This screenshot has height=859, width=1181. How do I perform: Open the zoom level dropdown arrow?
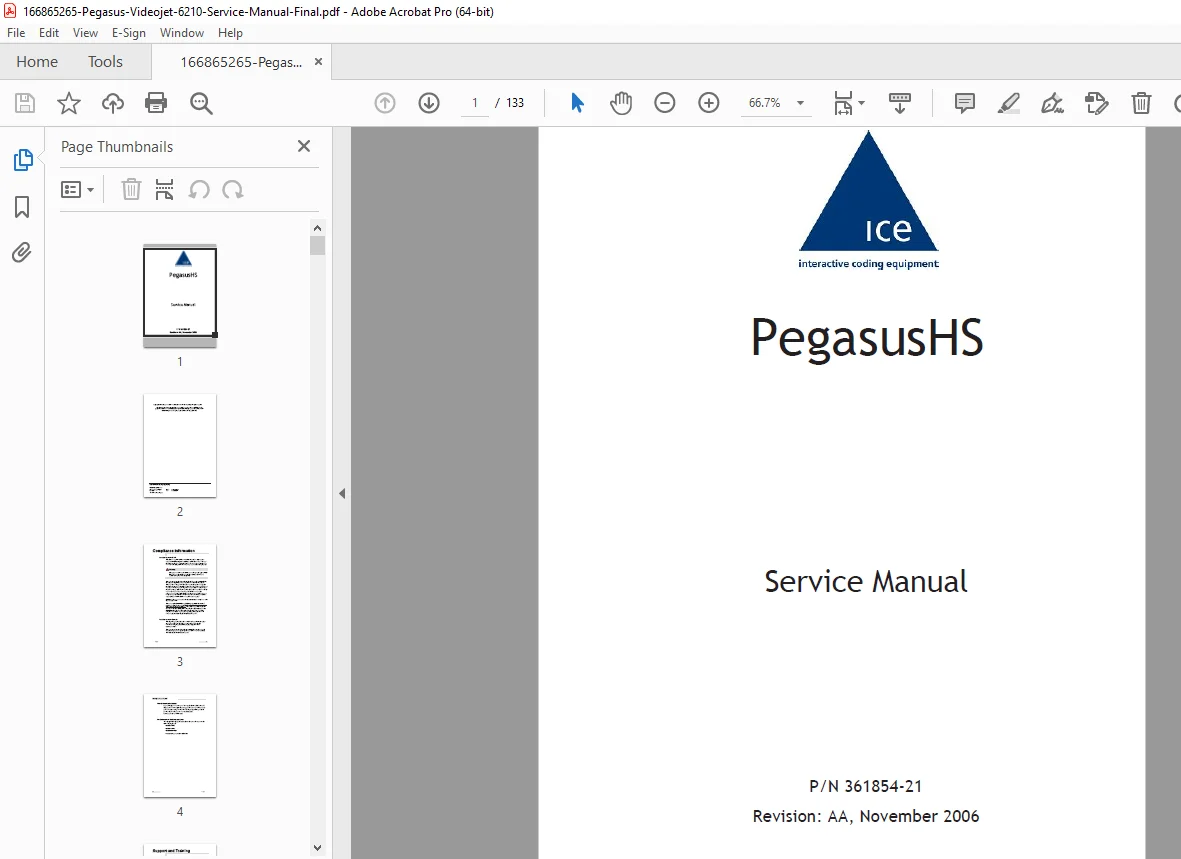click(800, 103)
